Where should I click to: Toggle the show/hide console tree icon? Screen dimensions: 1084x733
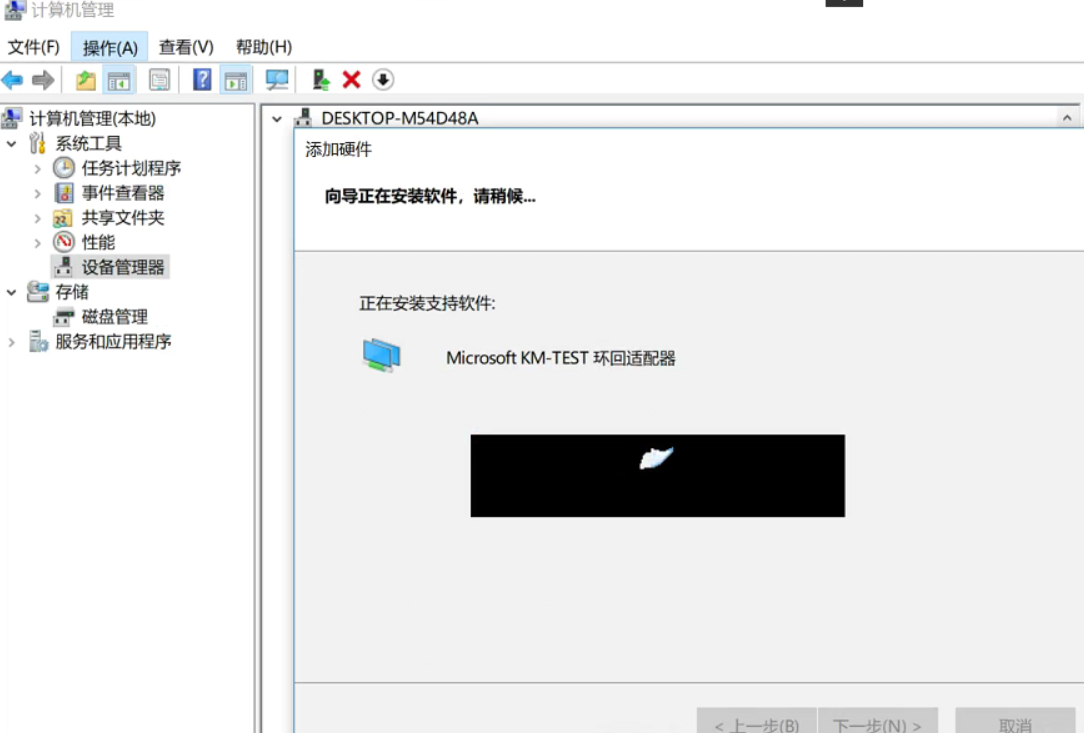(x=119, y=81)
